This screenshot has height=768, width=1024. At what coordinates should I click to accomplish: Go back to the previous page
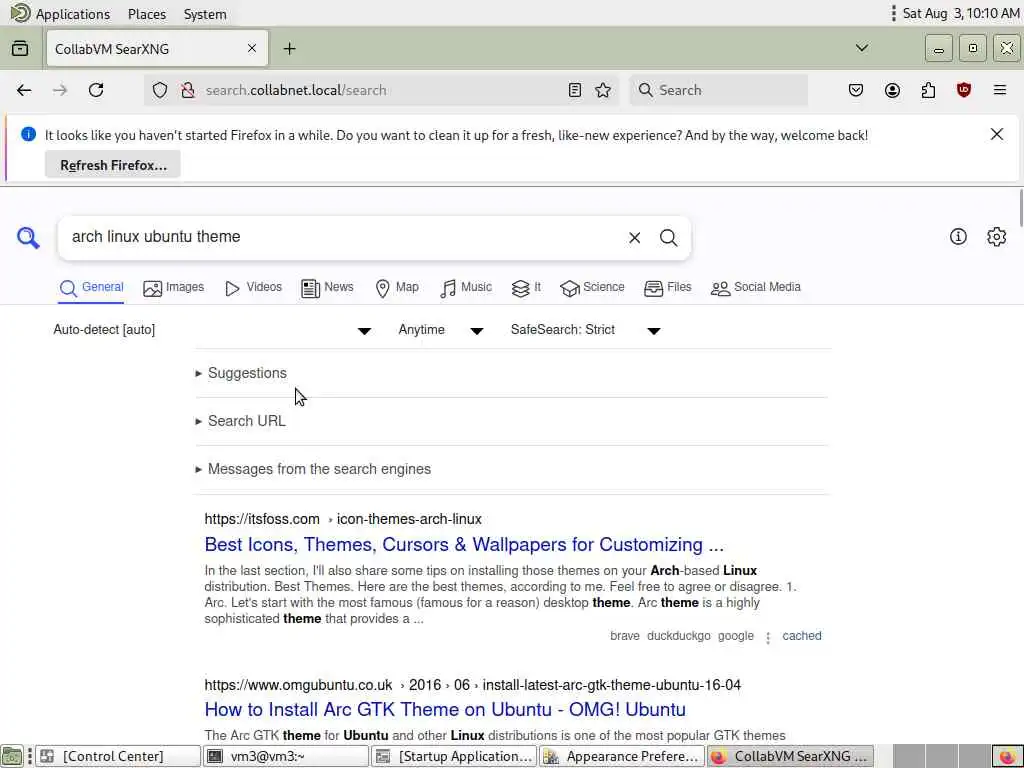click(x=24, y=90)
